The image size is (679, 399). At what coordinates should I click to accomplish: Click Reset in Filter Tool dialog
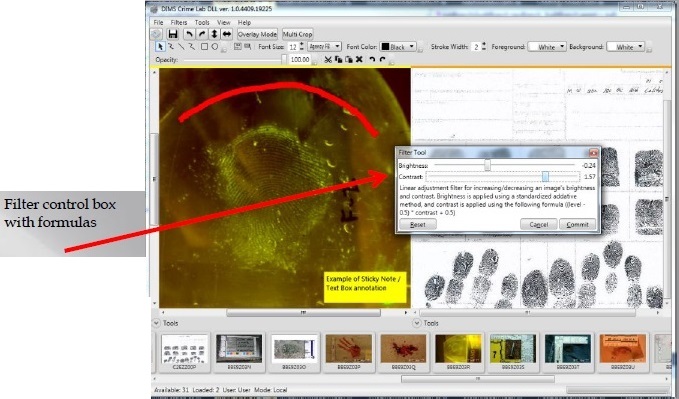(x=417, y=224)
